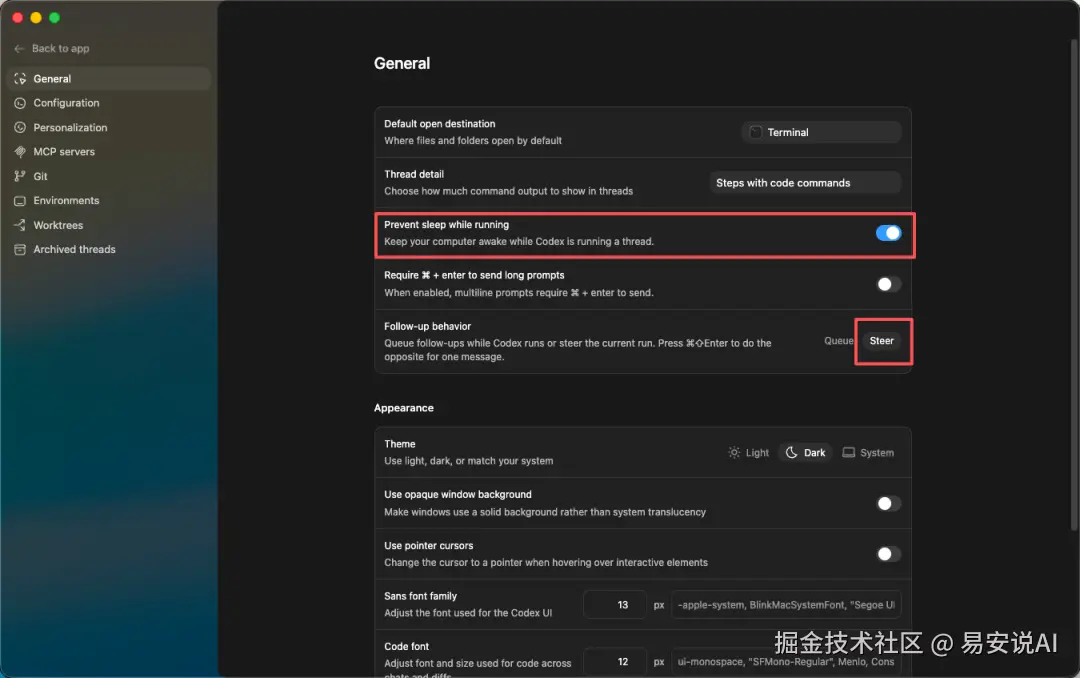Click the Environments icon in sidebar
Viewport: 1080px width, 678px height.
pos(20,201)
